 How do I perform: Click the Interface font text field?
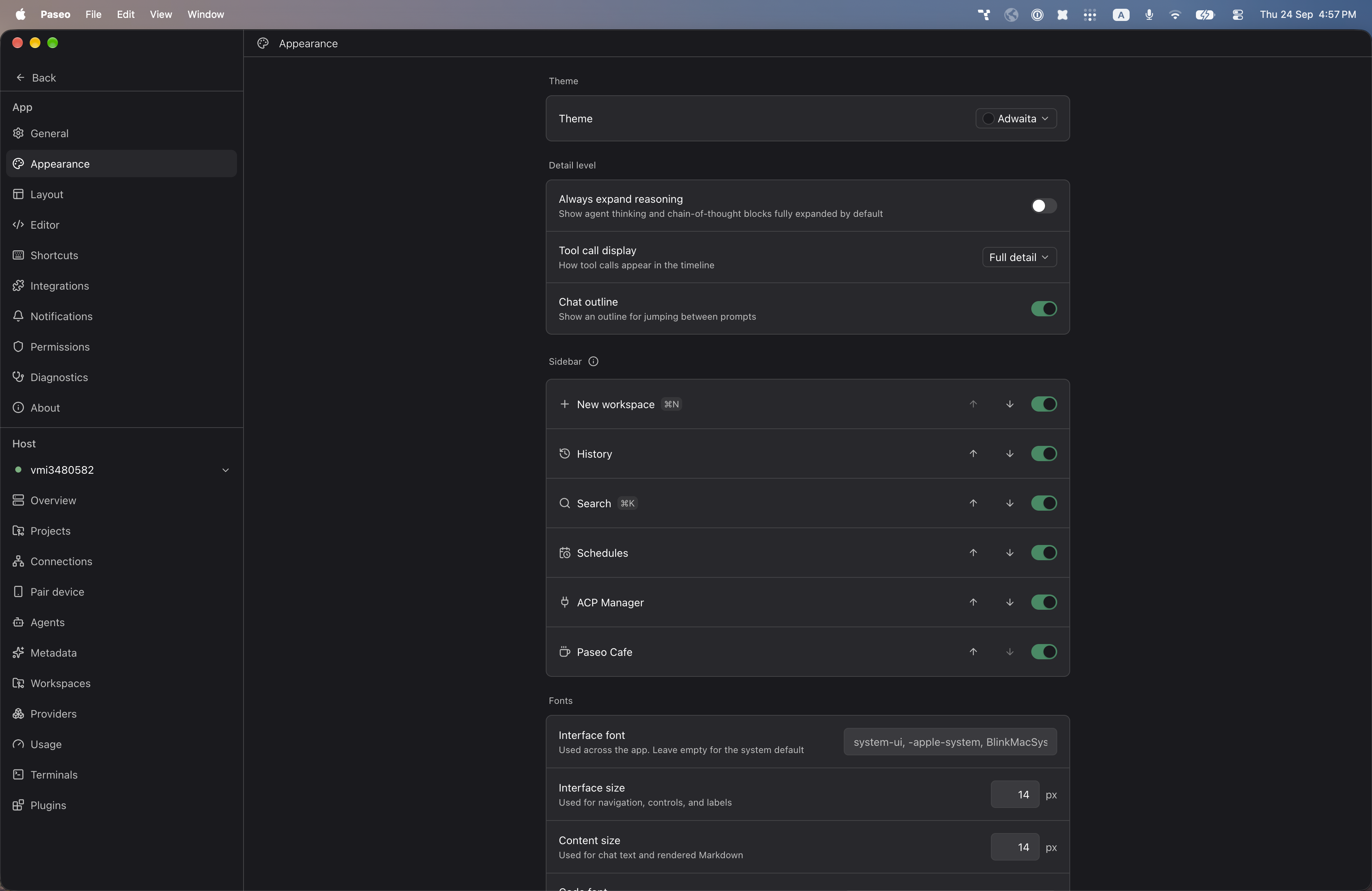coord(950,742)
